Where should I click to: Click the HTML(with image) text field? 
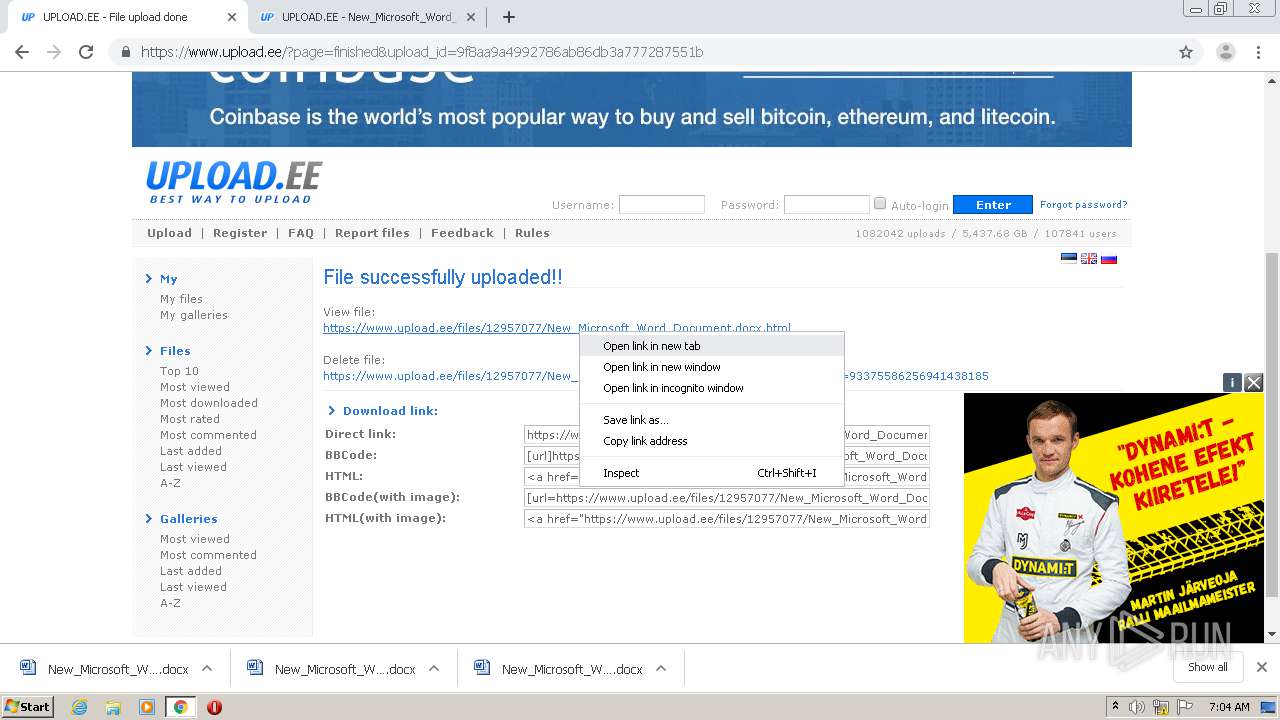point(727,518)
